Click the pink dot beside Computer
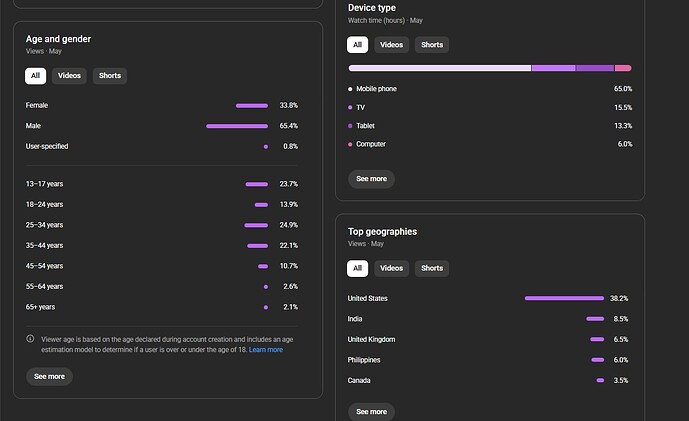The height and width of the screenshot is (421, 689). (350, 144)
